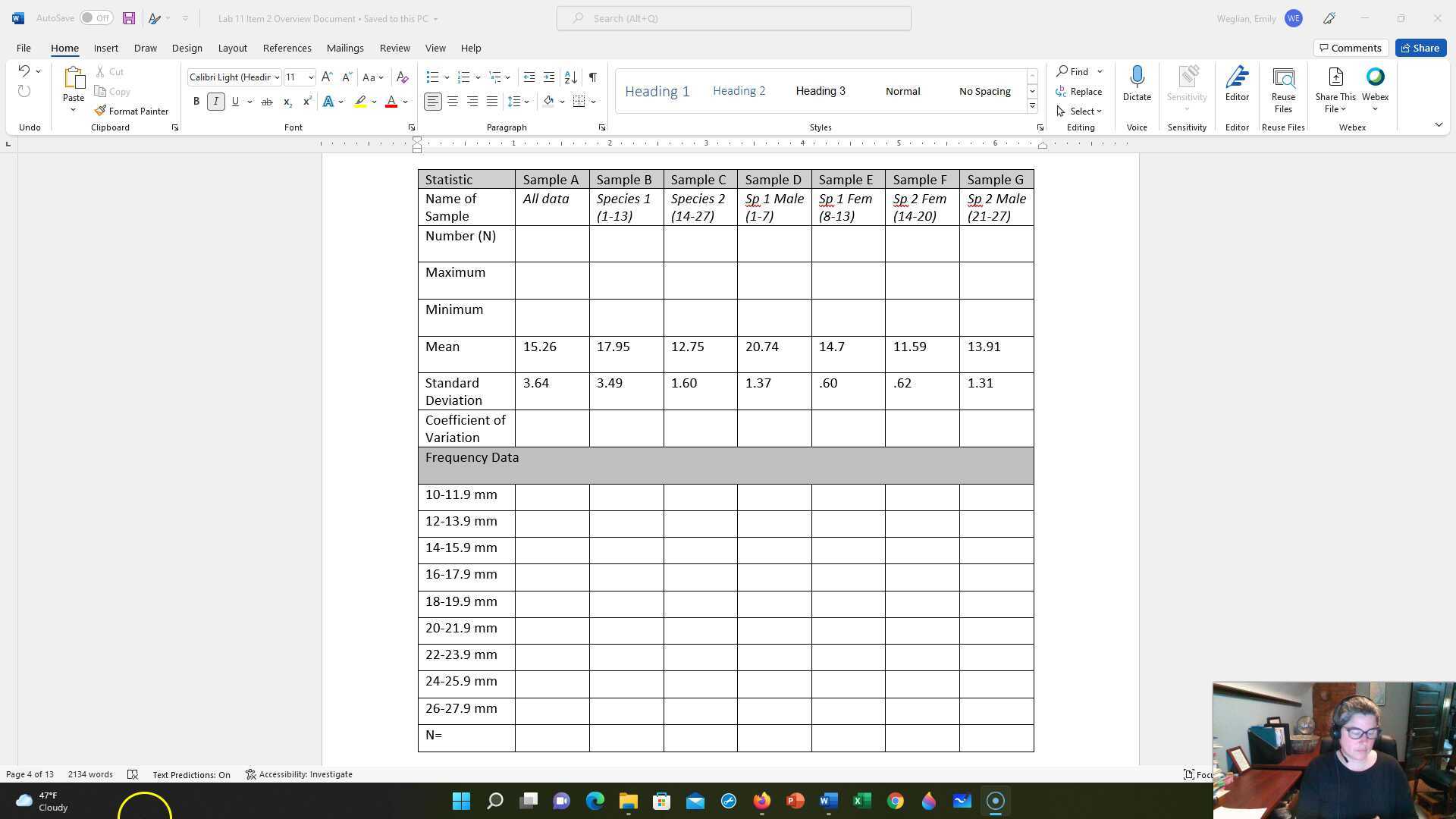This screenshot has height=819, width=1456.
Task: Open the Comments pane
Action: point(1350,47)
